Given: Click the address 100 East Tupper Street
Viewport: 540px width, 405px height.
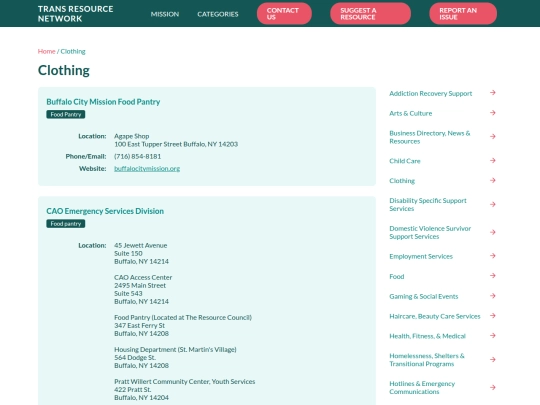Looking at the screenshot, I should [x=176, y=144].
